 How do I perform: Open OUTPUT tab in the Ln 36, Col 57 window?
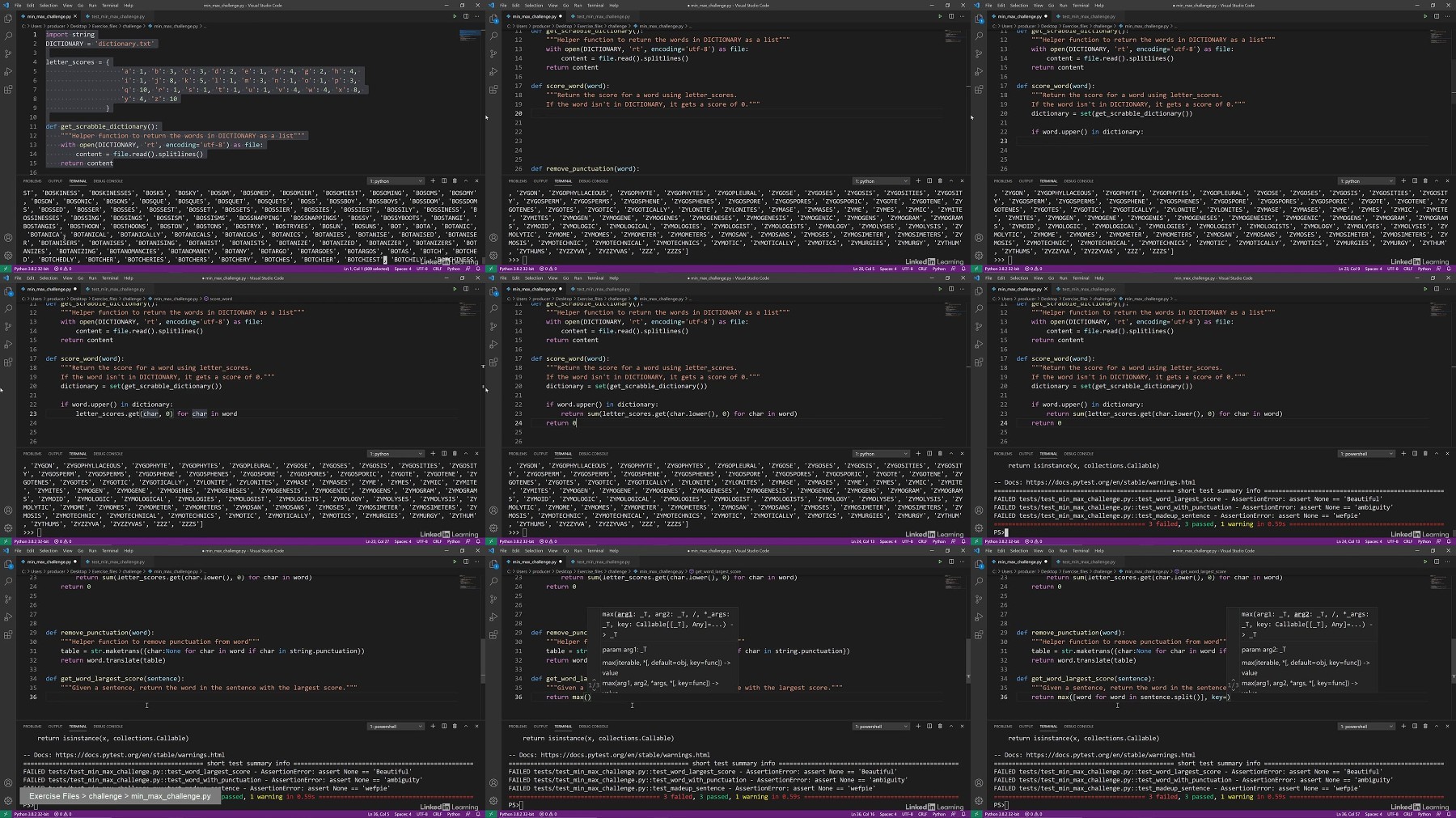coord(1026,727)
